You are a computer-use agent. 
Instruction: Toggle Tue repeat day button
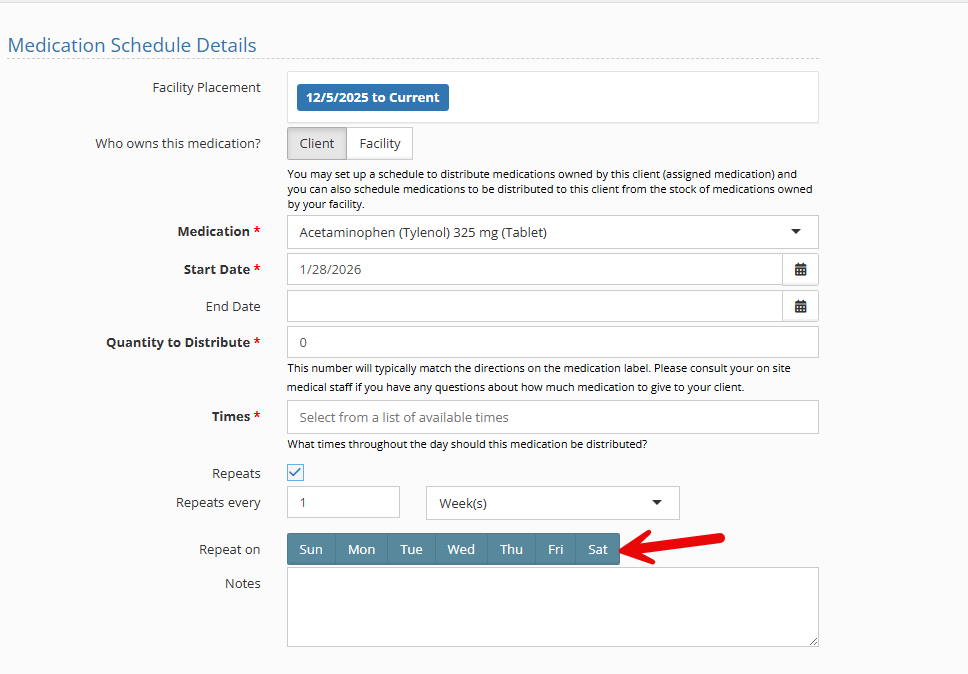click(411, 549)
